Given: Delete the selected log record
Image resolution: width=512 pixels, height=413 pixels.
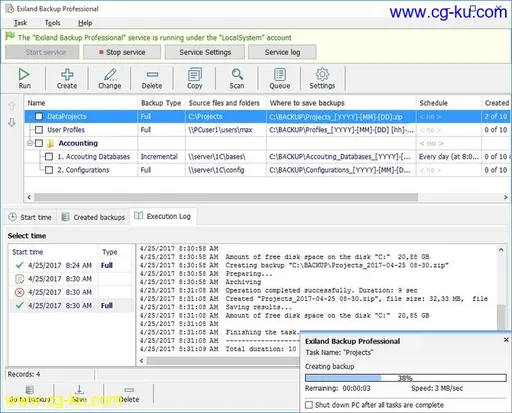Looking at the screenshot, I should click(129, 394).
